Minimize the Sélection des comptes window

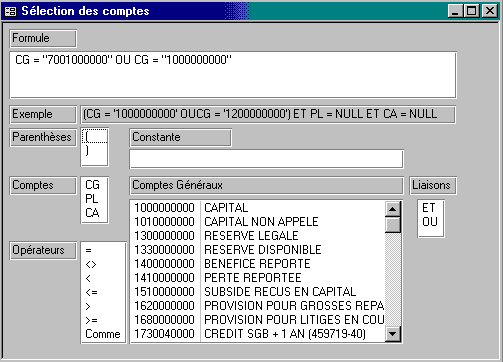(455, 11)
